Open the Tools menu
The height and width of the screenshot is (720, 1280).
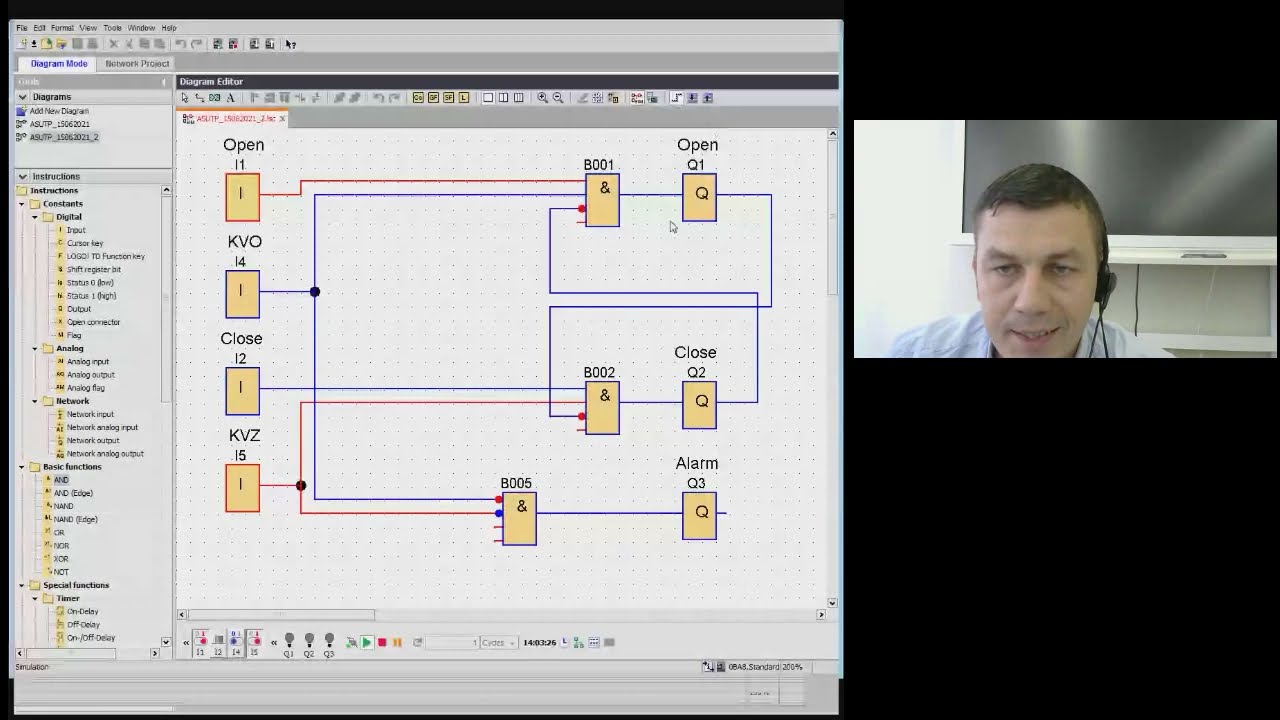click(113, 28)
